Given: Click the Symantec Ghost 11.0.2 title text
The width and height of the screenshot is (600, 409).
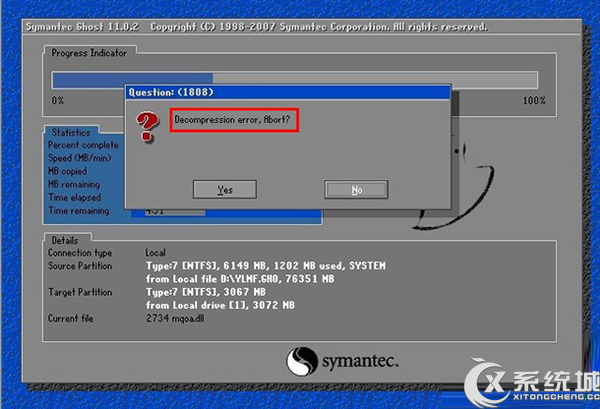Looking at the screenshot, I should [82, 27].
